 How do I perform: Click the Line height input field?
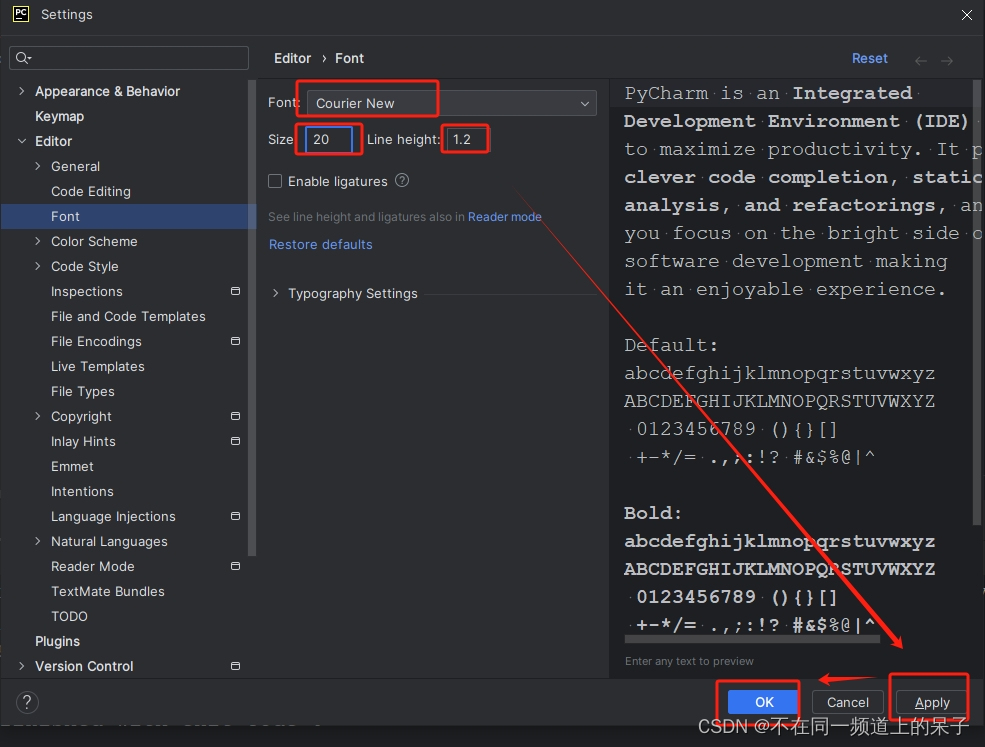tap(467, 139)
